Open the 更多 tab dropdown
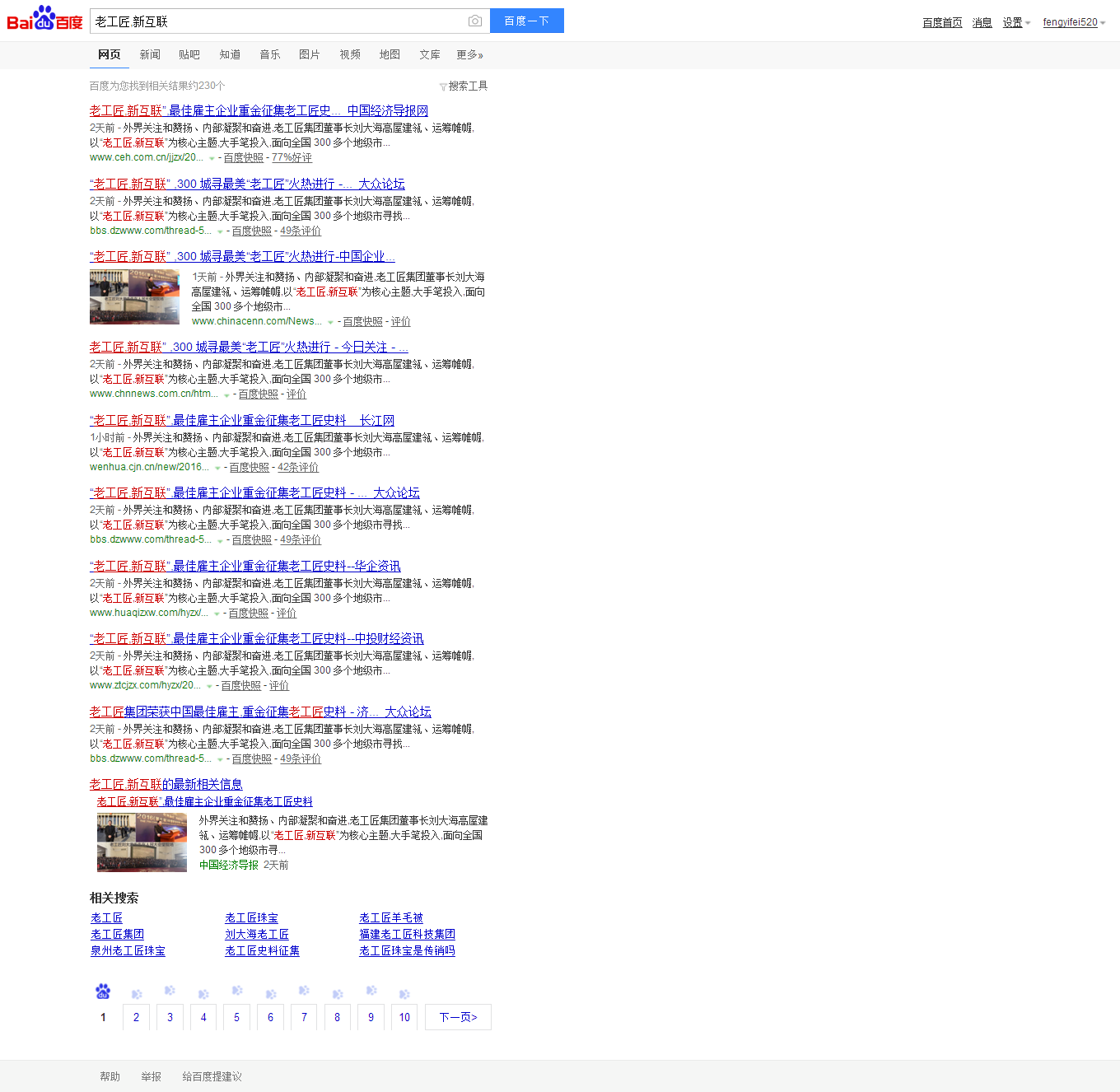Screen dimensions: 1120x1092 click(x=469, y=54)
